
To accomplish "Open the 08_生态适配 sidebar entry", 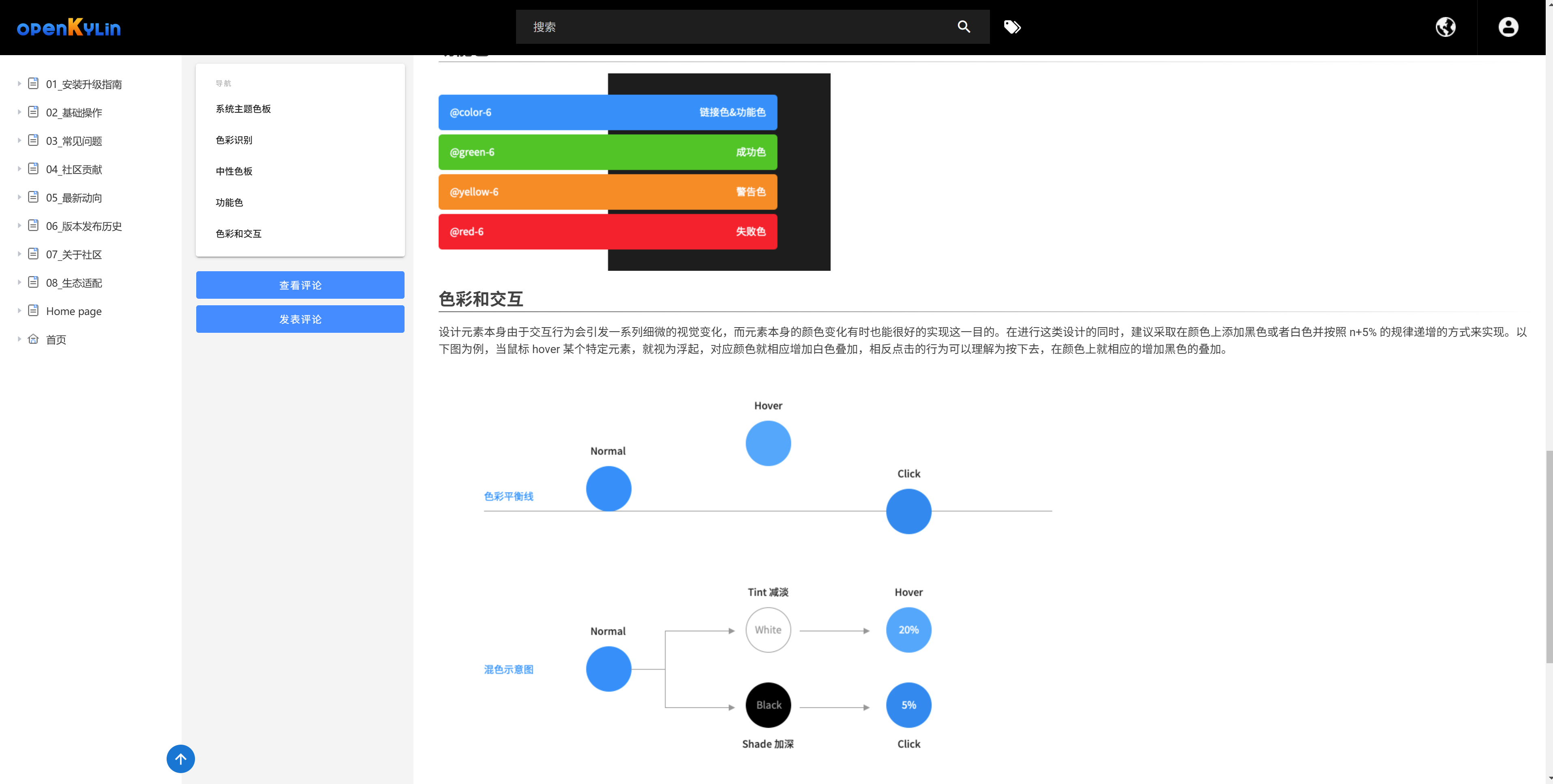I will pos(74,283).
